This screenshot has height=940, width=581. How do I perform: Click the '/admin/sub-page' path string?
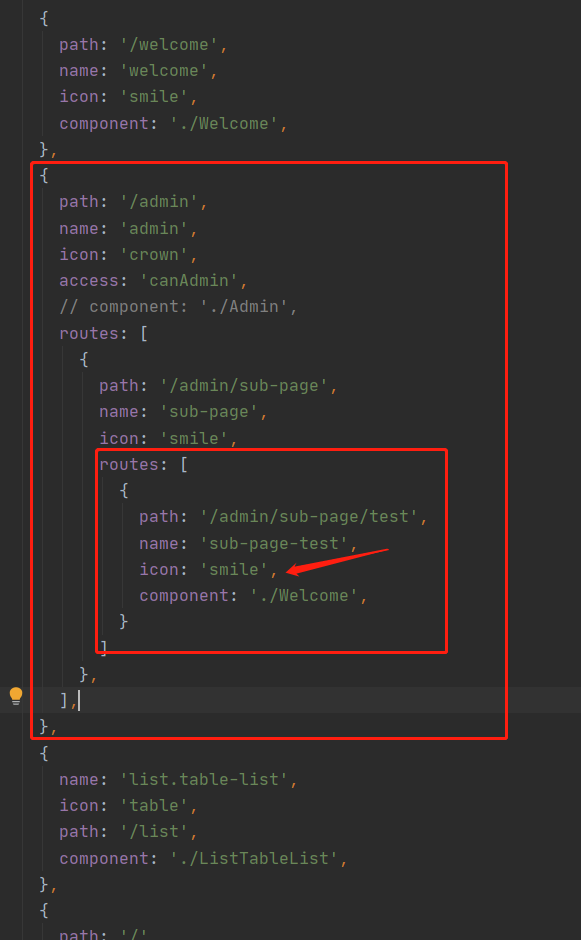(x=244, y=385)
